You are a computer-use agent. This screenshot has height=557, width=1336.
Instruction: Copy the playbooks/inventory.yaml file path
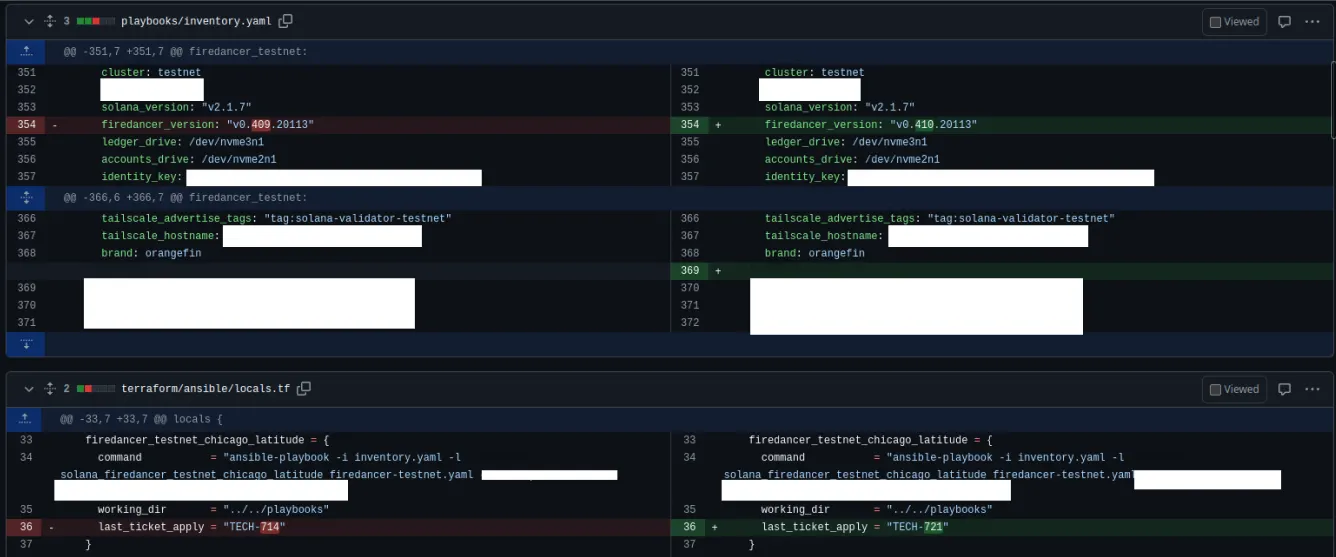[286, 21]
